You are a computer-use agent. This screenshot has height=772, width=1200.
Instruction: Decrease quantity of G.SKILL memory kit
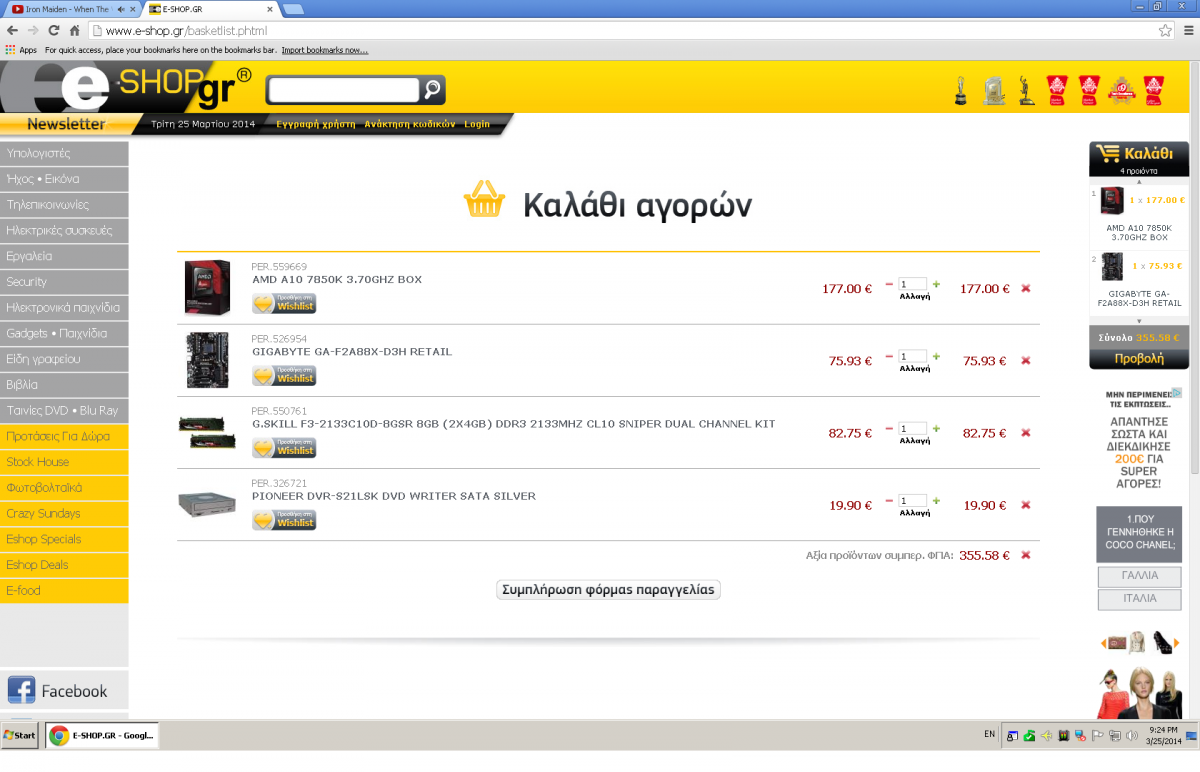point(889,428)
